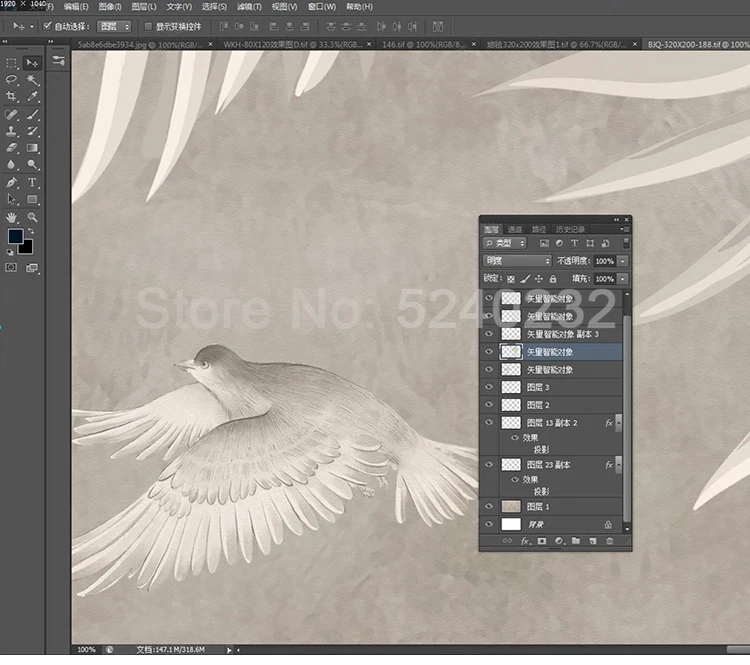
Task: Select the Eyedropper tool
Action: (x=33, y=96)
